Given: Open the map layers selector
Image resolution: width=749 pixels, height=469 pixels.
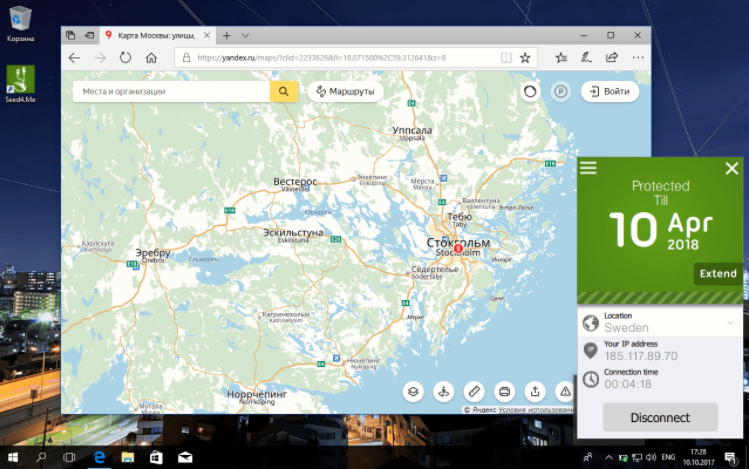Looking at the screenshot, I should click(x=413, y=392).
